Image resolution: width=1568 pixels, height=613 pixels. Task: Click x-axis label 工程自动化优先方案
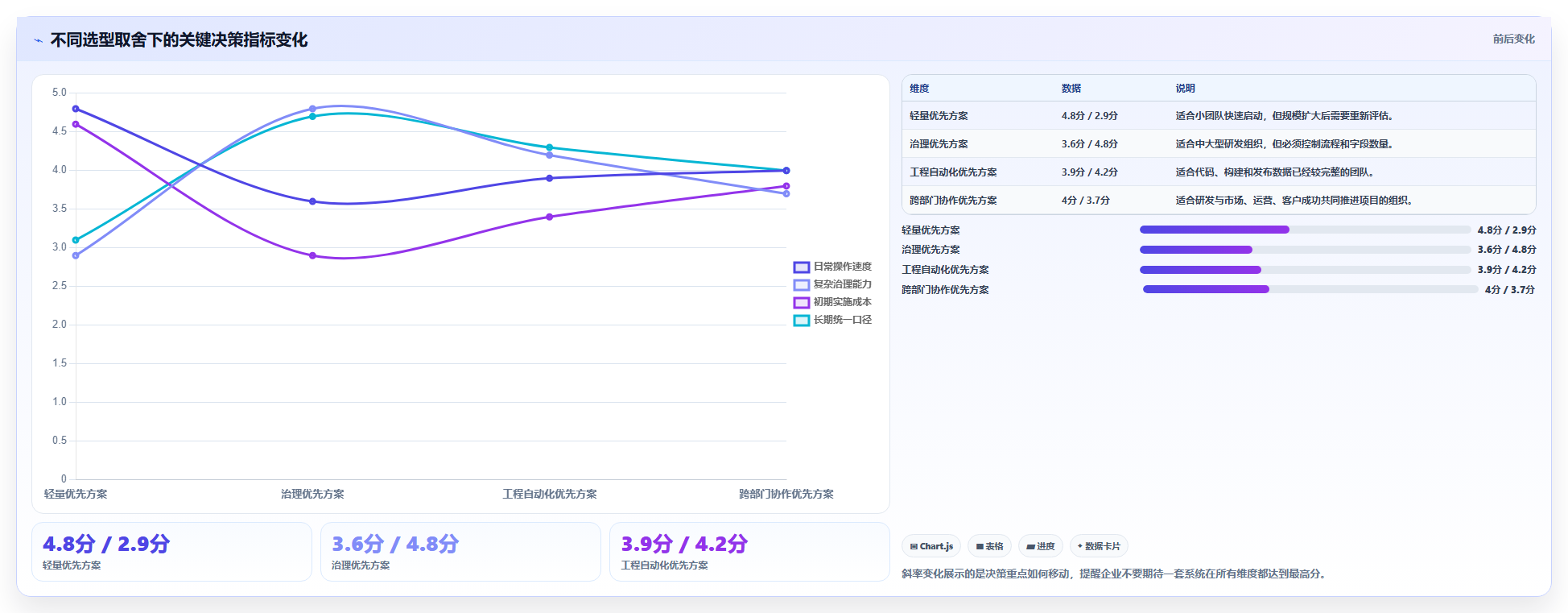(550, 494)
